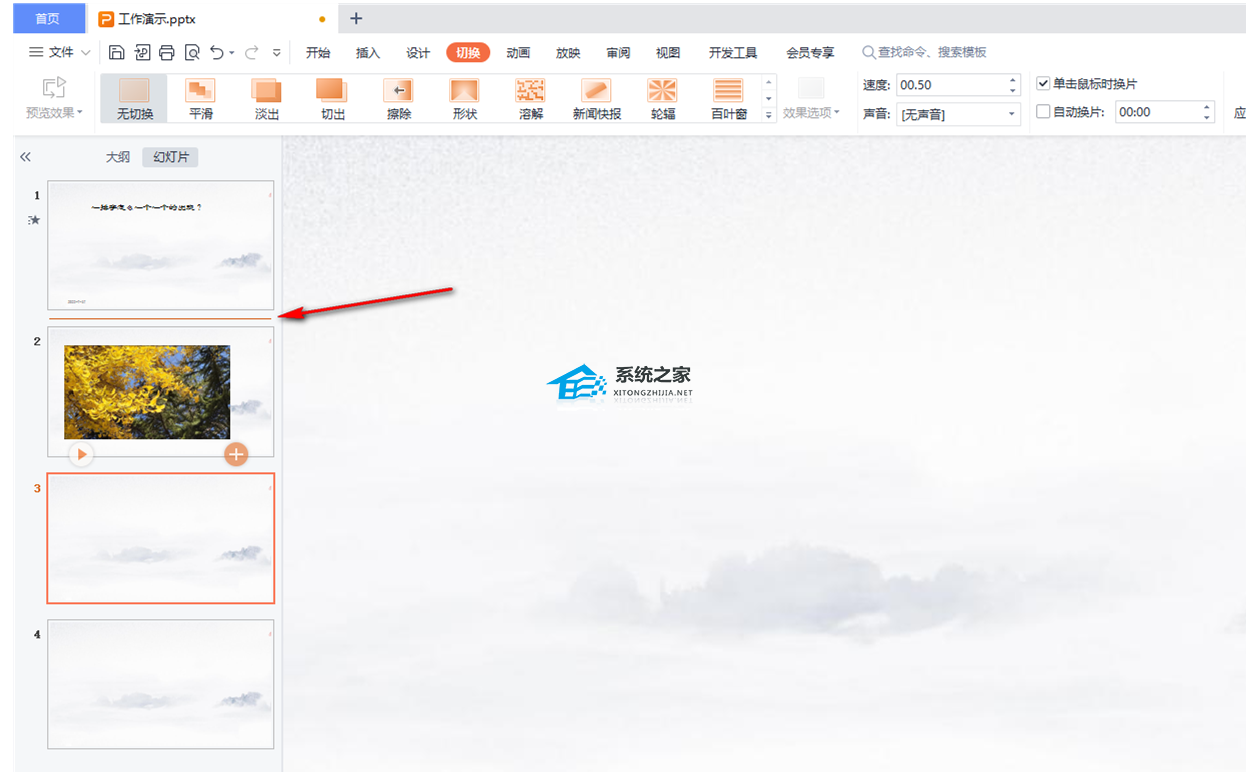The width and height of the screenshot is (1246, 772).
Task: Open the undo history dropdown arrow
Action: pos(232,53)
